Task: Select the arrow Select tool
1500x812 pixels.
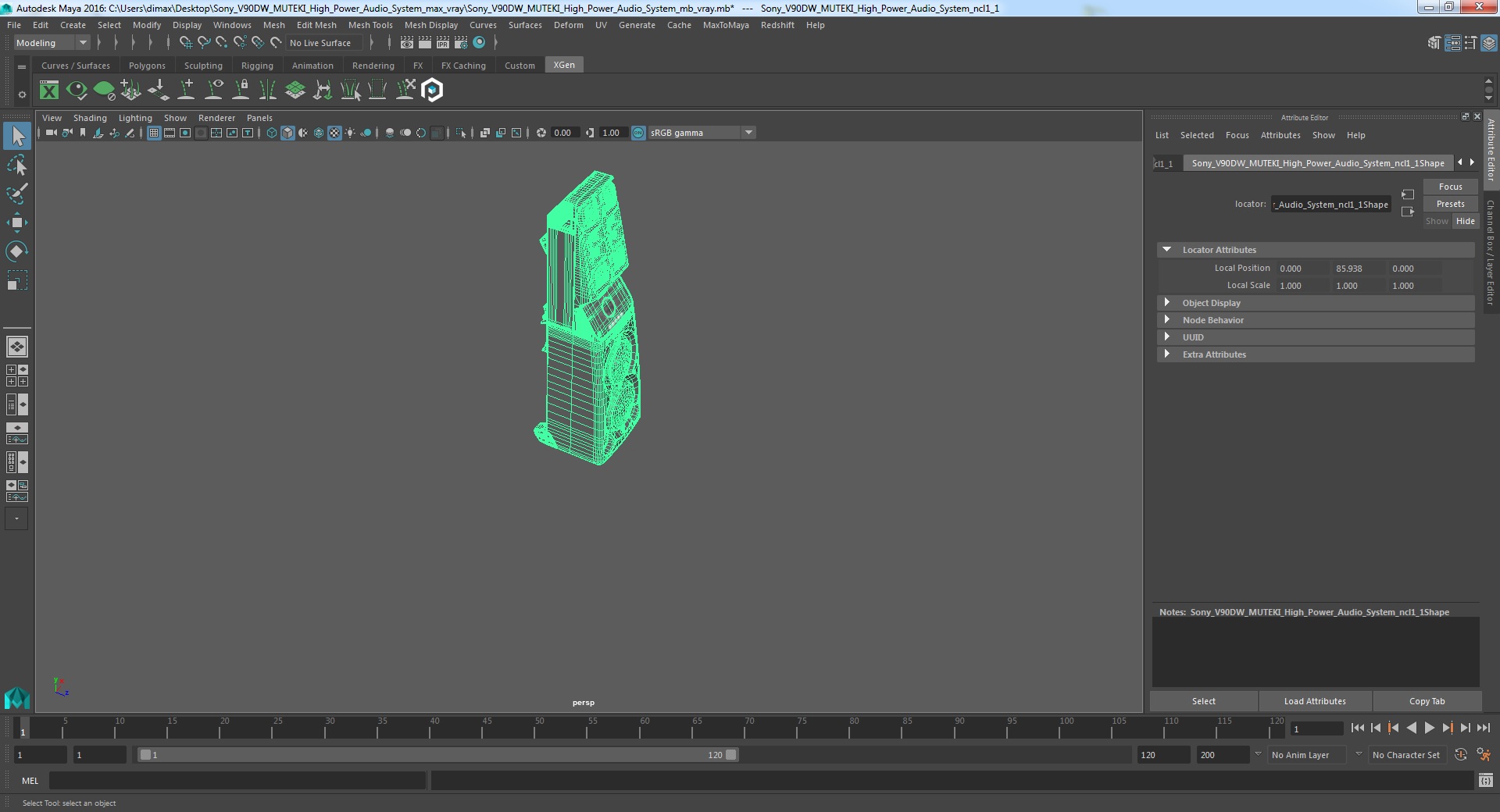Action: 17,137
